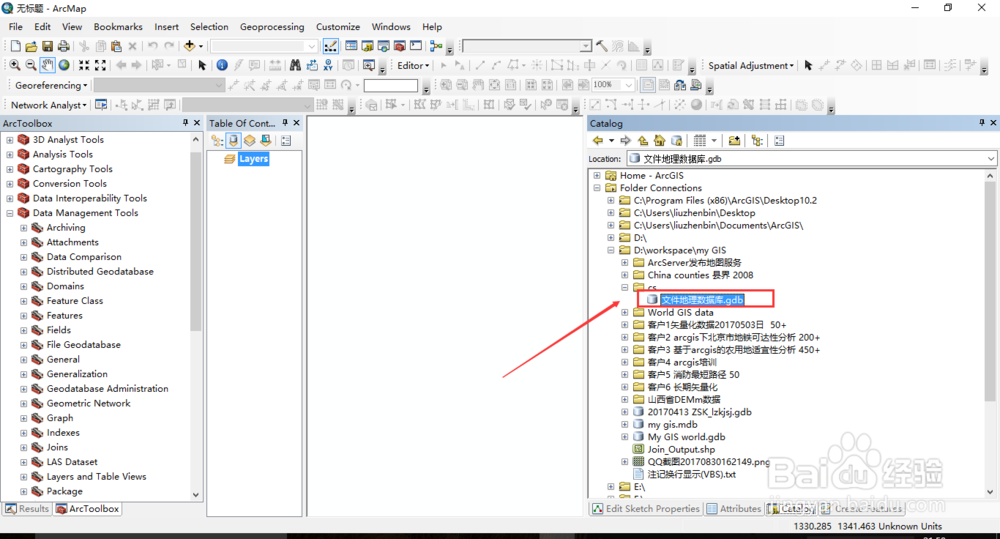
Task: Collapse the Data Management Tools toolbox
Action: coord(10,213)
